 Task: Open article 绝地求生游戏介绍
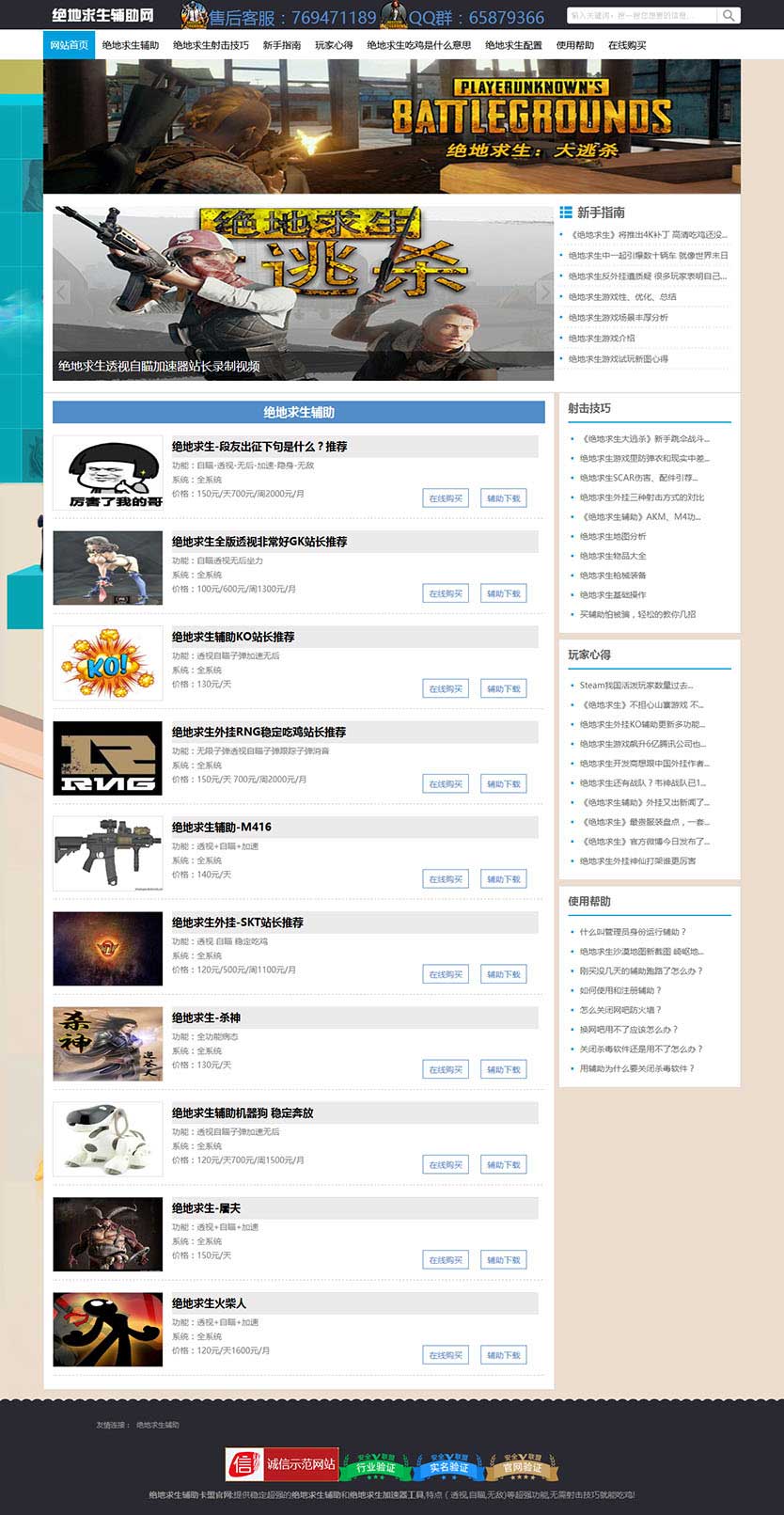click(602, 339)
